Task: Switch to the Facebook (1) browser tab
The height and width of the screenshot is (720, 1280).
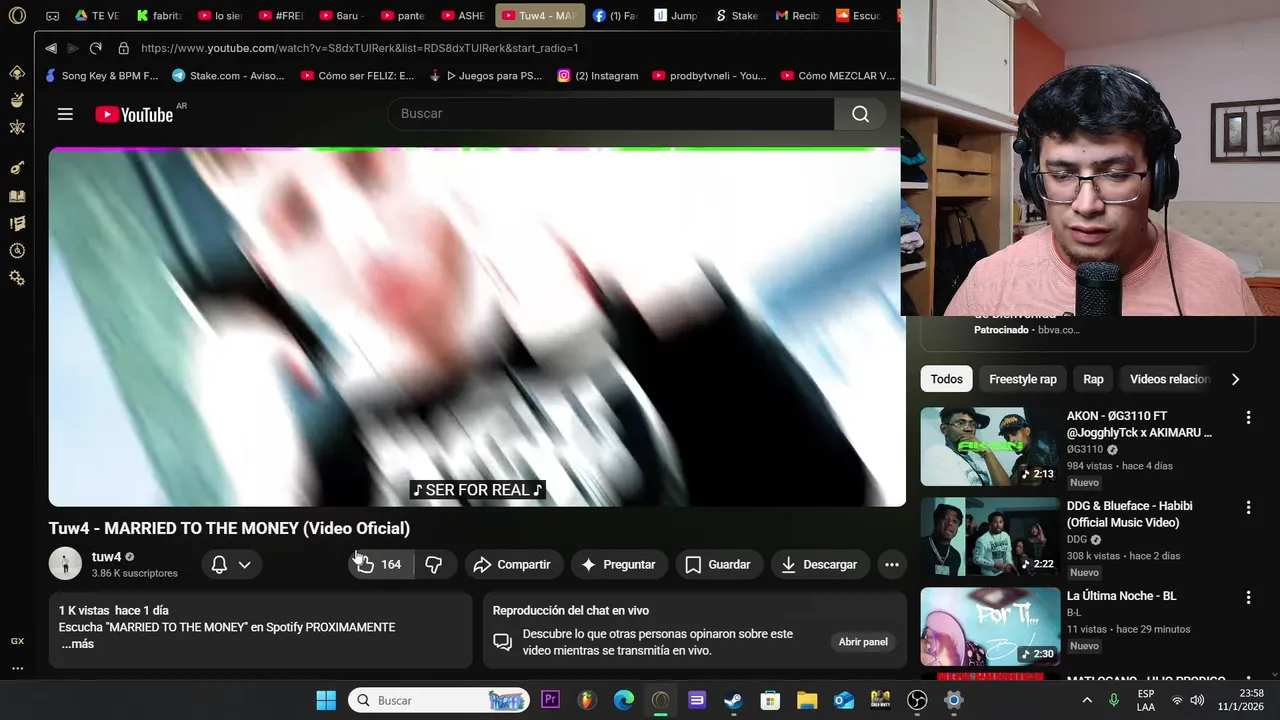Action: 614,16
